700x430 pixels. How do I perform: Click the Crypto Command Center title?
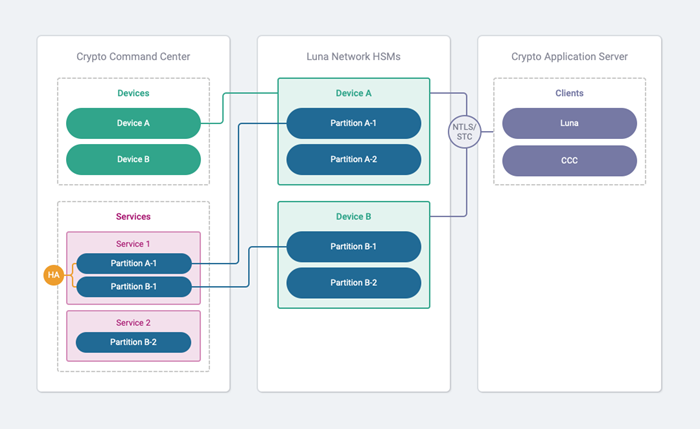[x=133, y=57]
